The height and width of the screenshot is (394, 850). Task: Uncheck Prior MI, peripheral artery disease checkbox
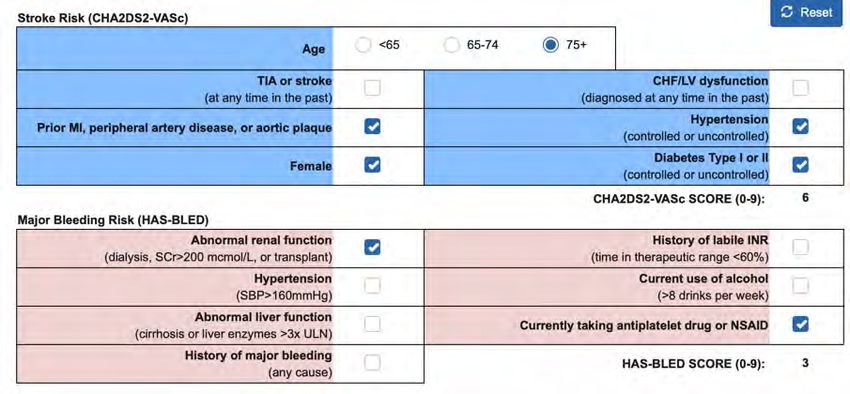[372, 127]
